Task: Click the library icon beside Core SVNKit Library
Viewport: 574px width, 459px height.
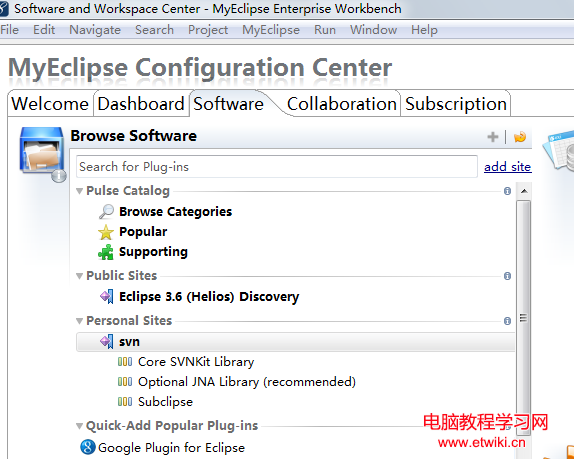Action: pyautogui.click(x=125, y=362)
